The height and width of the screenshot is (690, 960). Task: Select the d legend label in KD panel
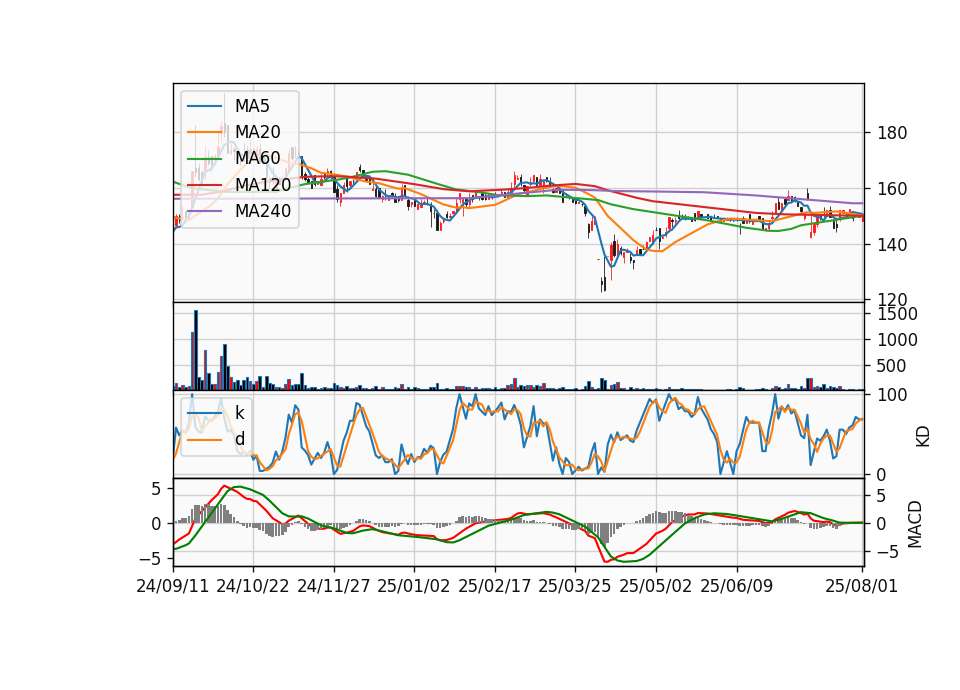pos(239,439)
